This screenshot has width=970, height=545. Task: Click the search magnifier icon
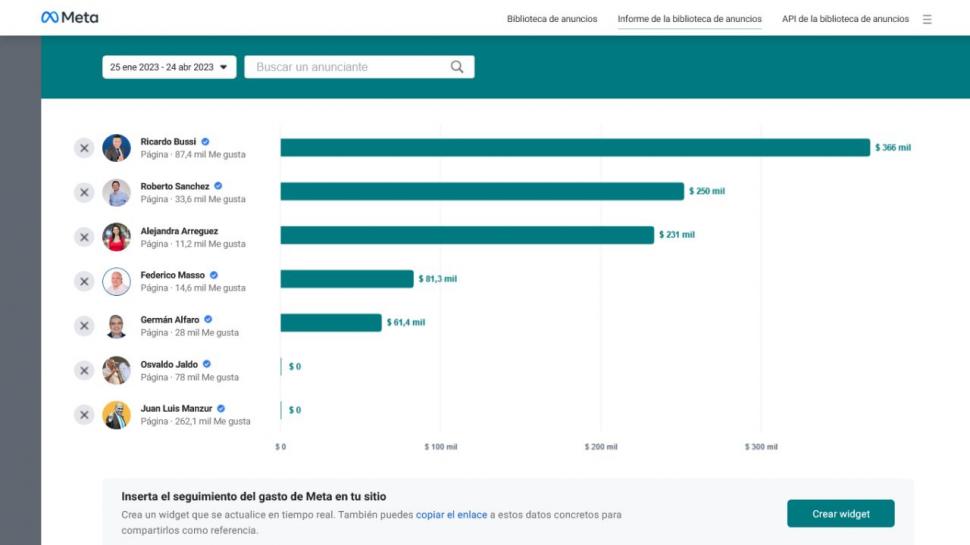click(x=457, y=67)
